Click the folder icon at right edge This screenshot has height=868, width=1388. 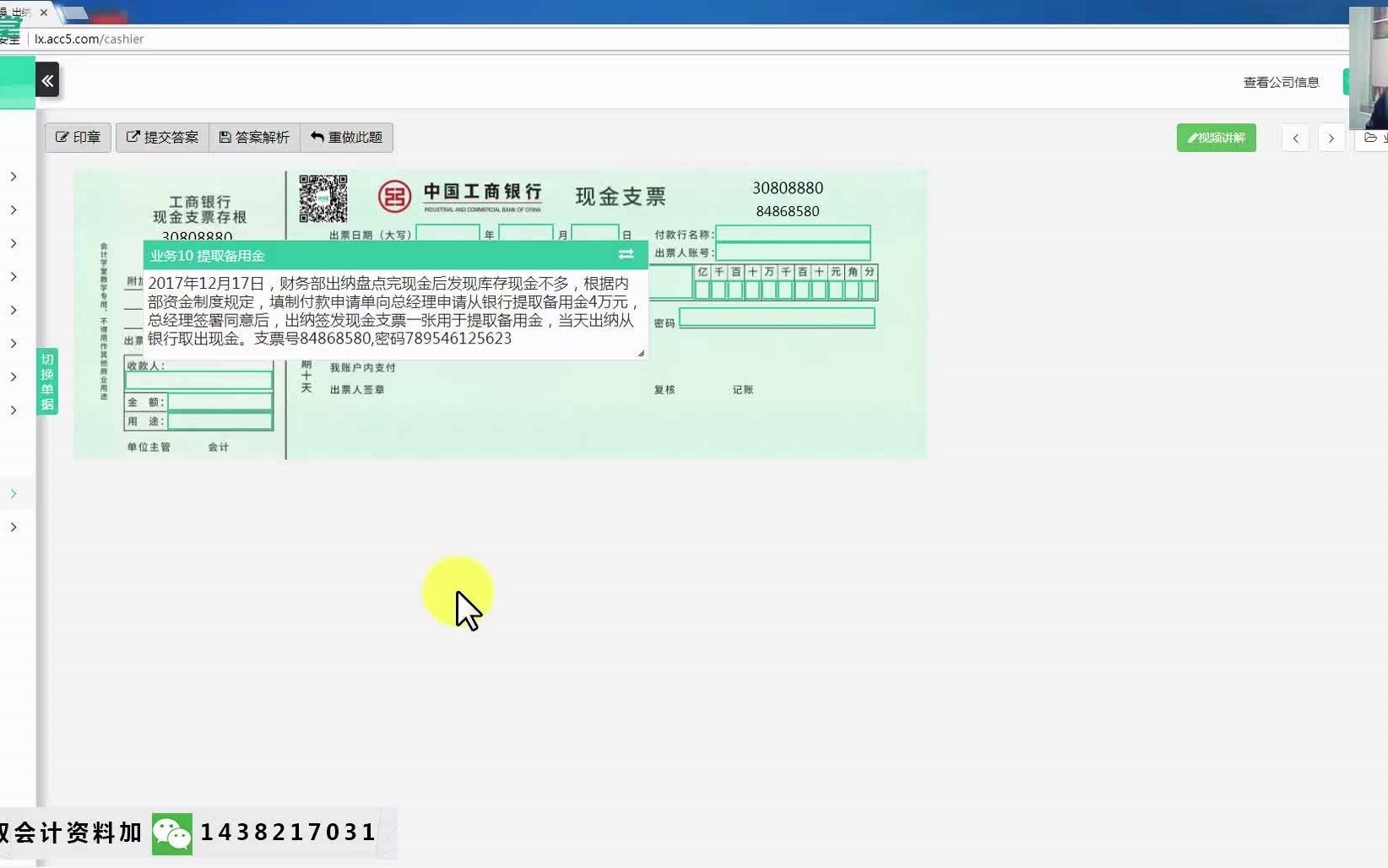(1371, 138)
